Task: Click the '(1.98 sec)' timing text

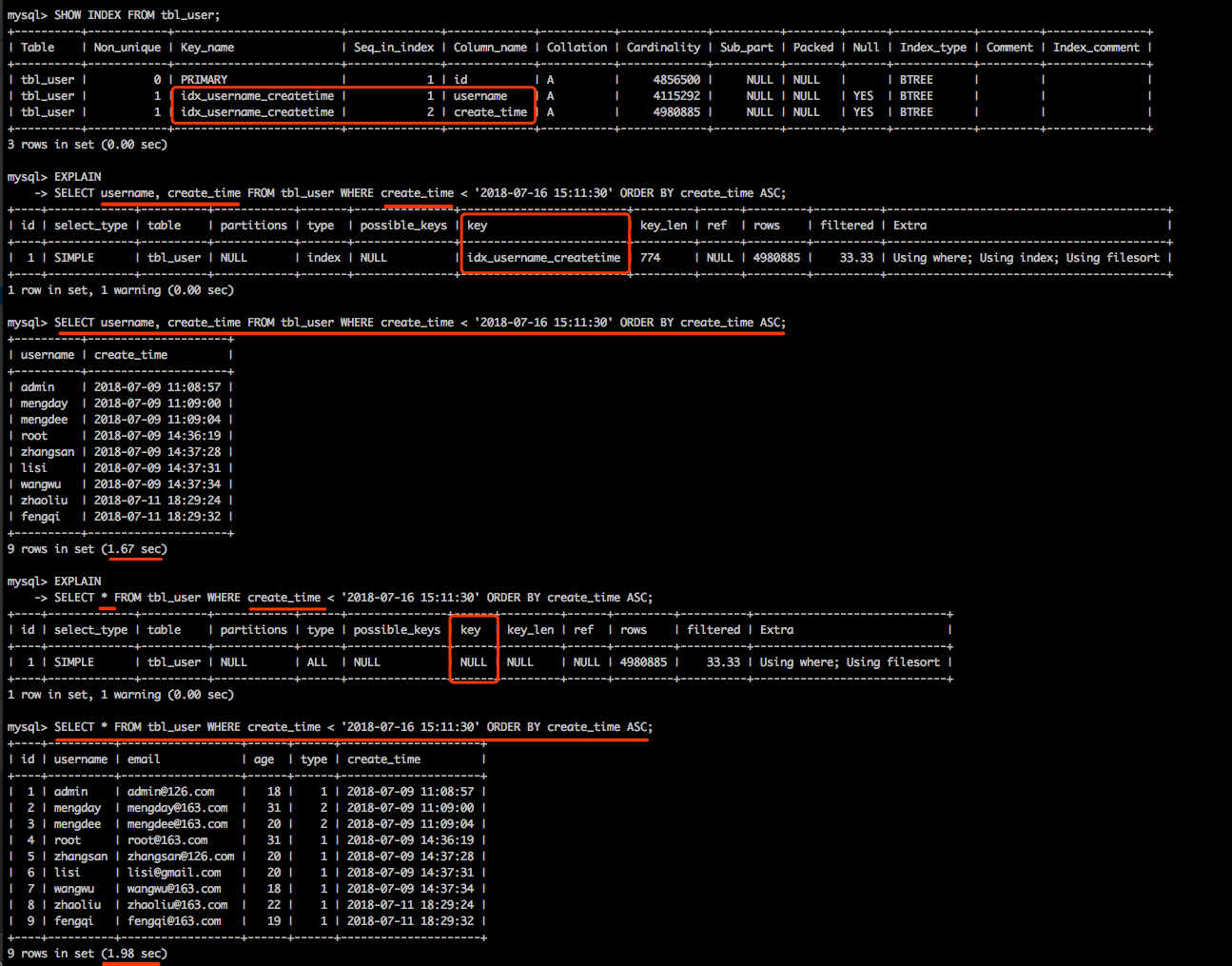Action: [134, 954]
